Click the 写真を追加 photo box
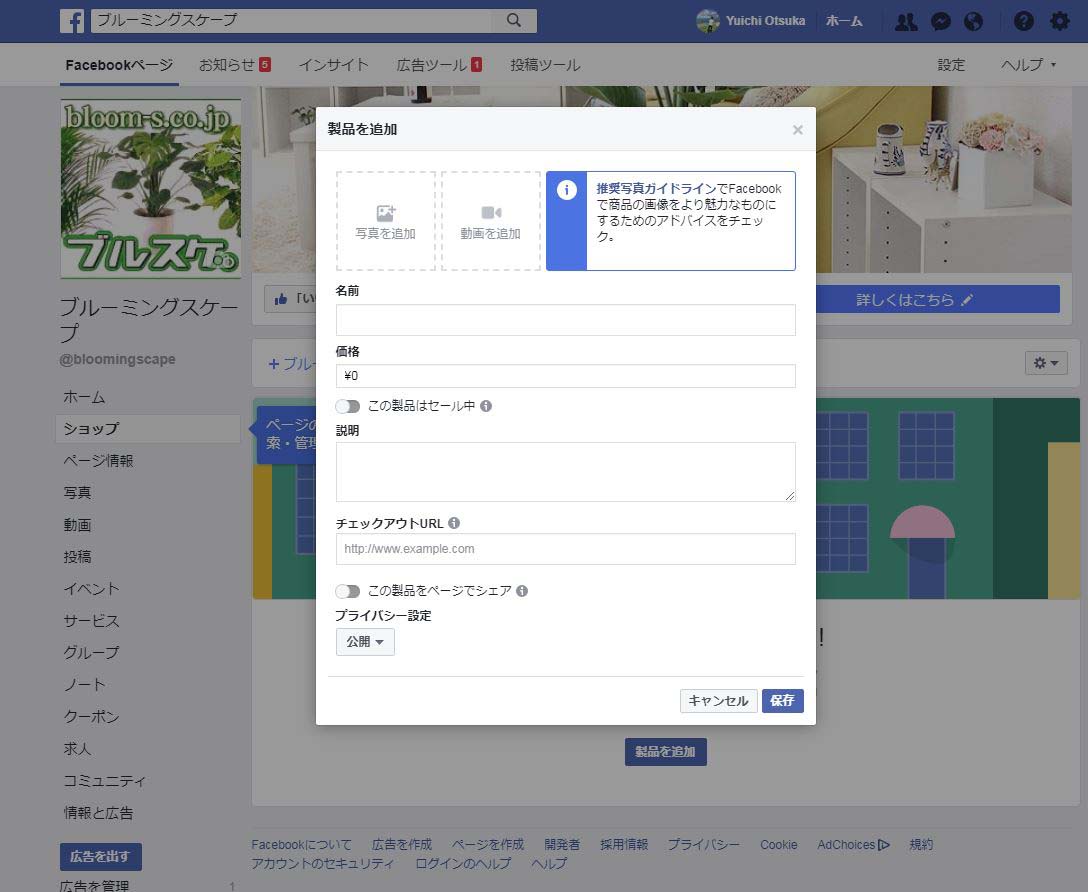 (386, 221)
